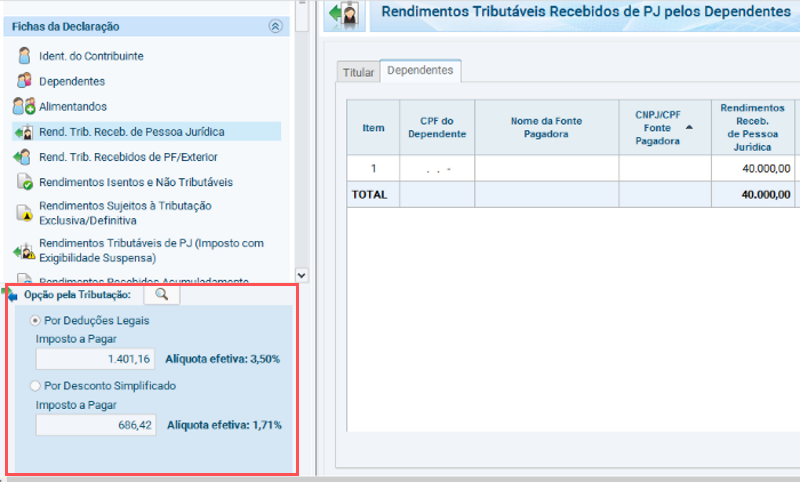Click the Nome da Fonte Pagadora cell in row 1
The width and height of the screenshot is (800, 482).
pyautogui.click(x=546, y=168)
